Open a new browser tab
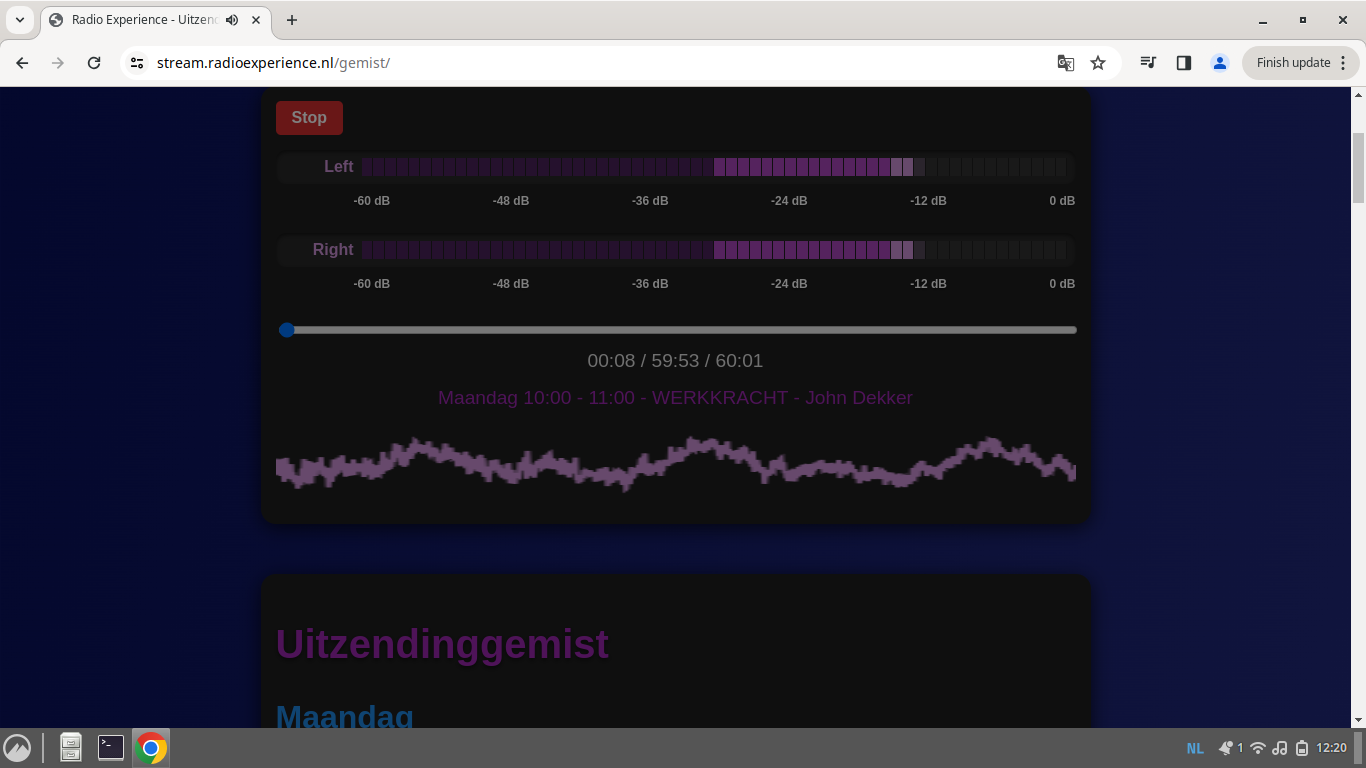 (290, 19)
